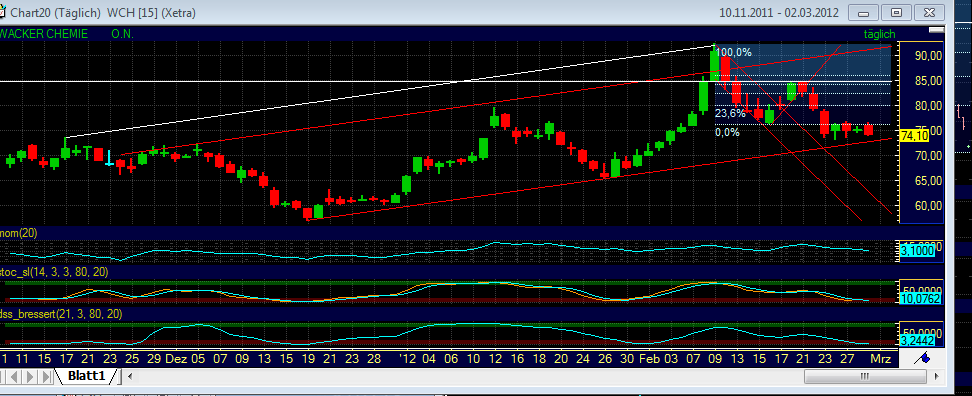Maximize the Chart20 window

pos(896,12)
